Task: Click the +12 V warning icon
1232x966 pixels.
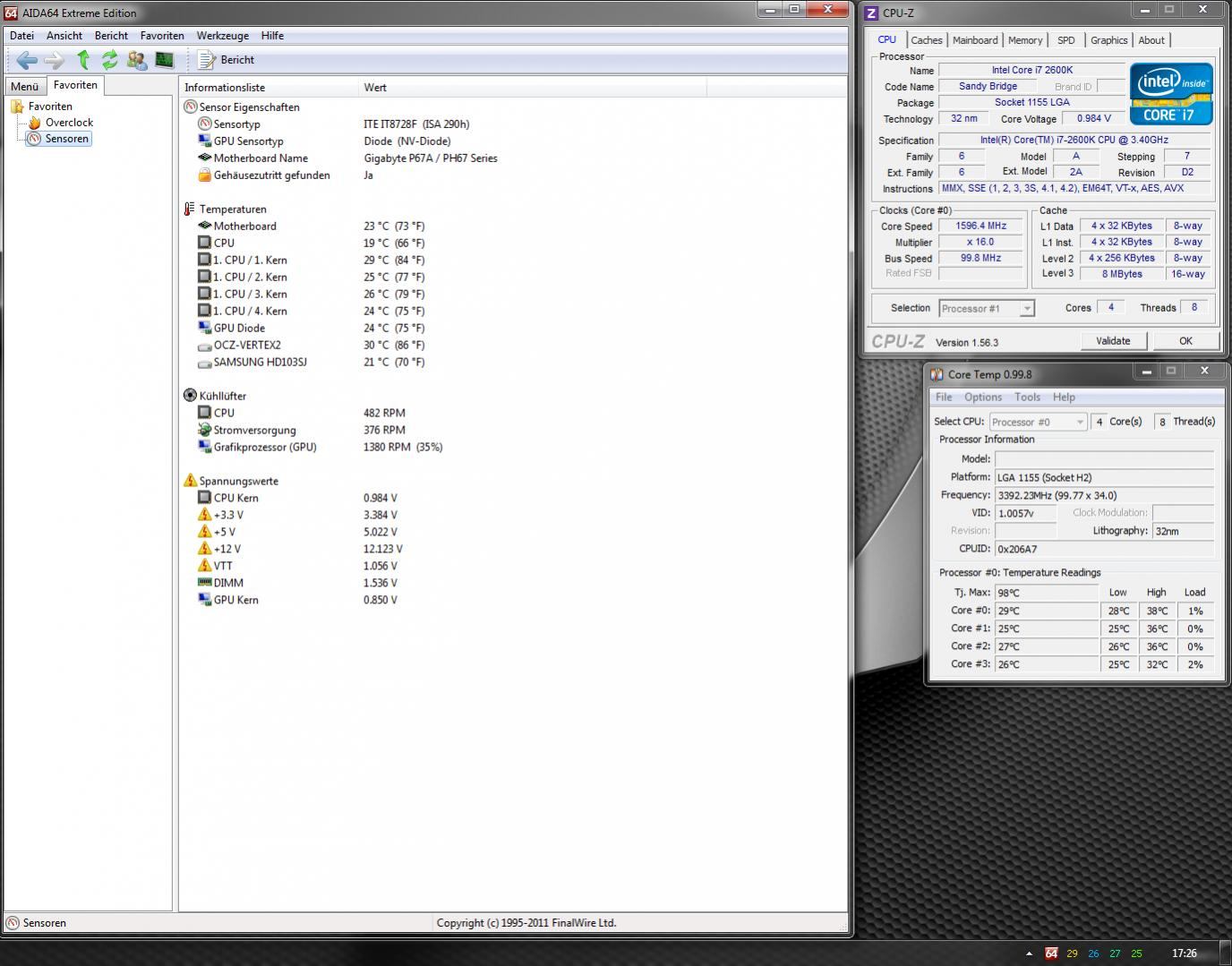Action: tap(204, 549)
